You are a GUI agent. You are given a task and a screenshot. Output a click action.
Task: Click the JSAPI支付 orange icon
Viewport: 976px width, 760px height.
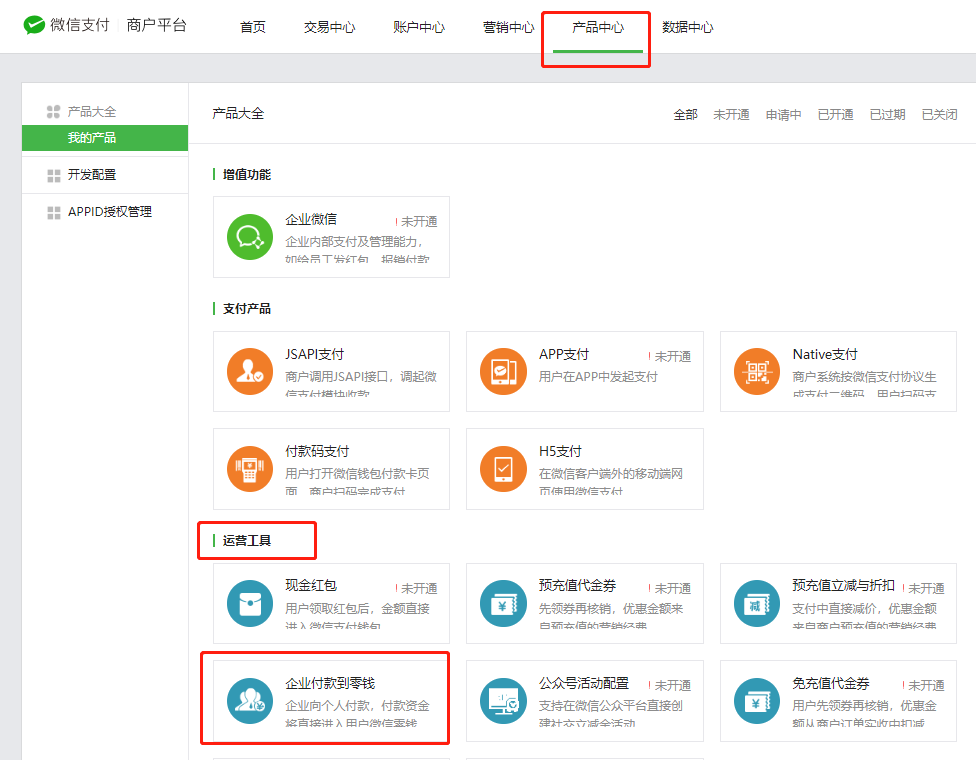pos(250,372)
